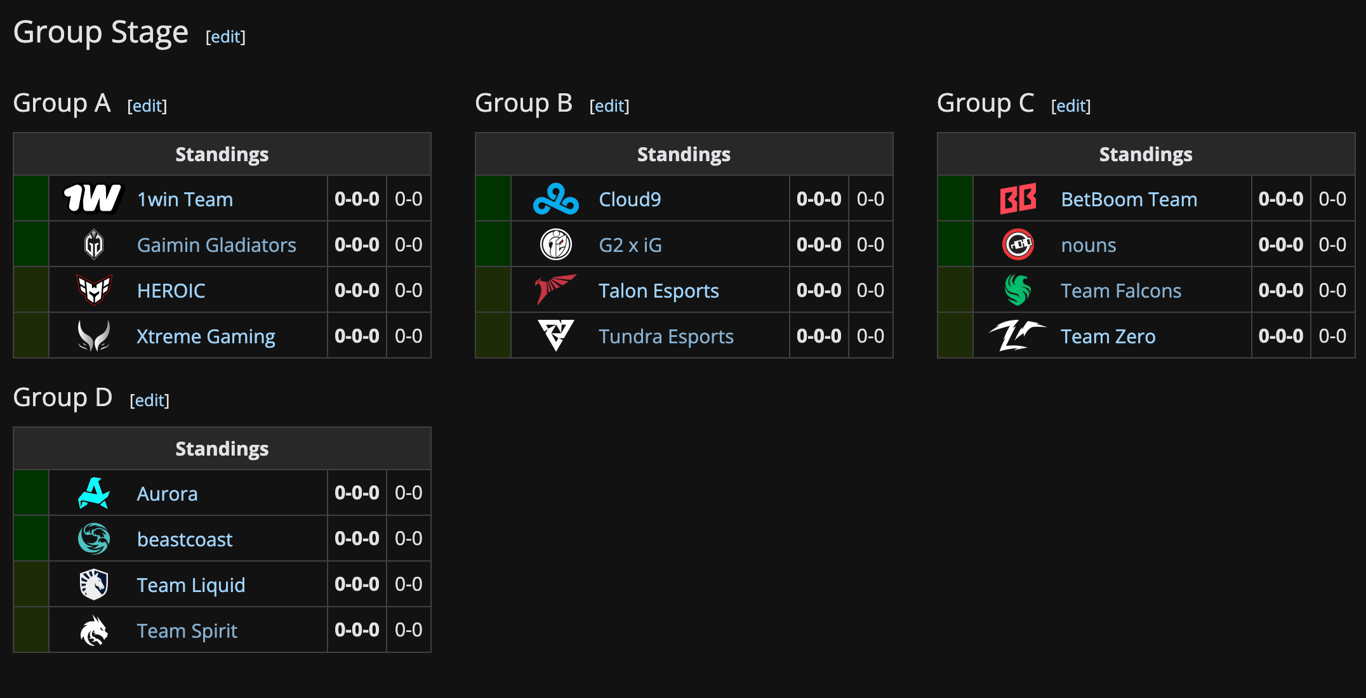The width and height of the screenshot is (1366, 698).
Task: Click the Xtreme Gaming 0-0 game score
Action: 409,336
